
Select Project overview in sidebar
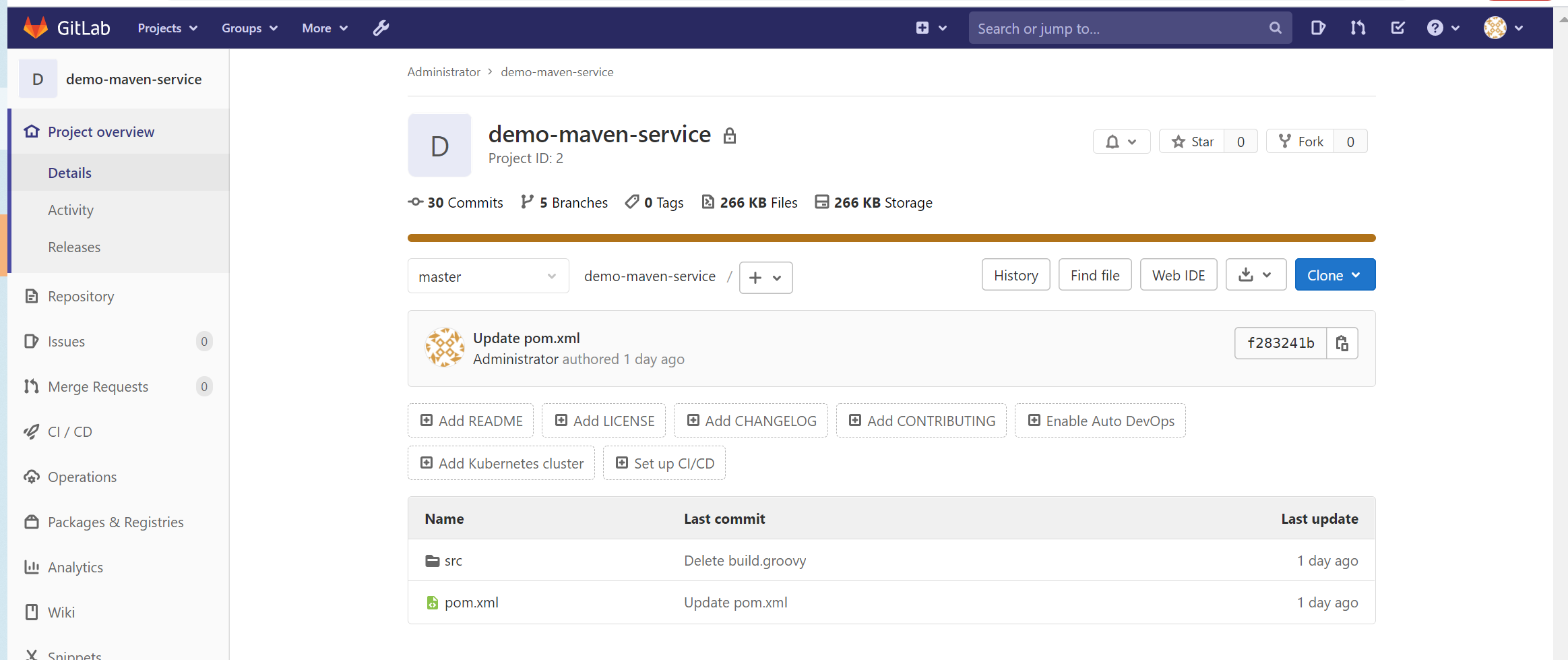(120, 131)
